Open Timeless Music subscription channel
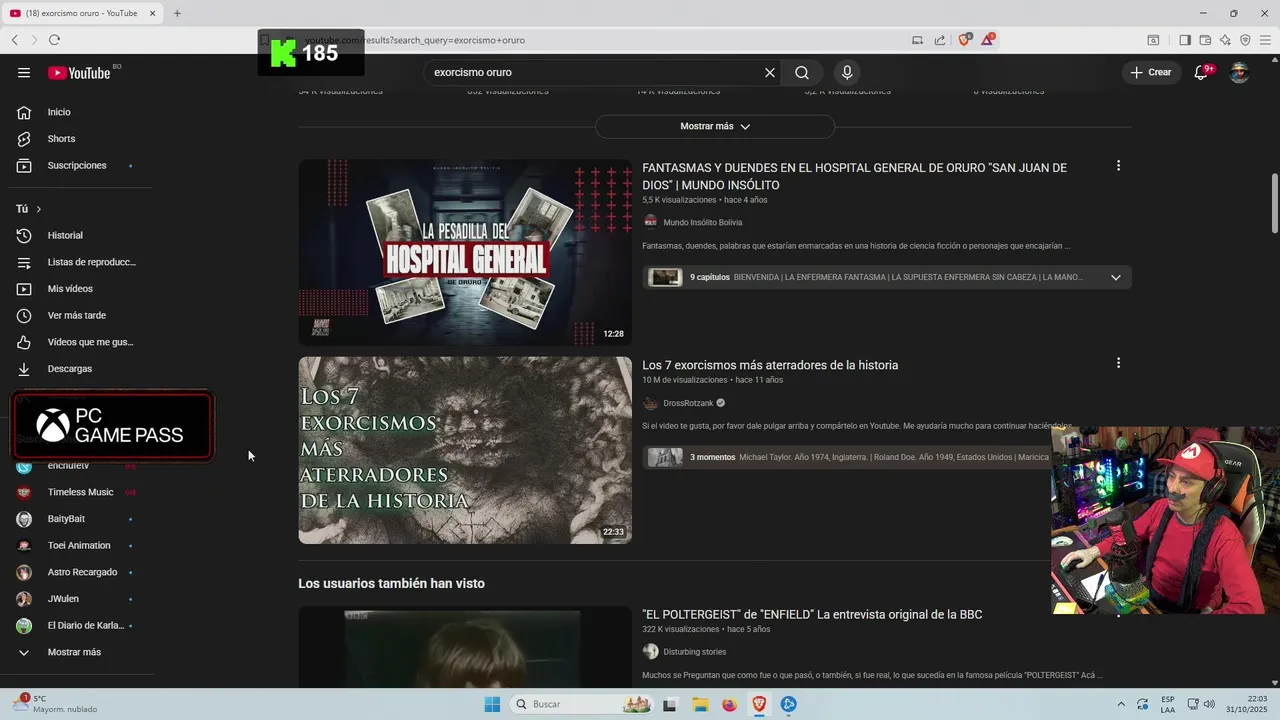Screen dimensions: 1280x720 point(80,492)
